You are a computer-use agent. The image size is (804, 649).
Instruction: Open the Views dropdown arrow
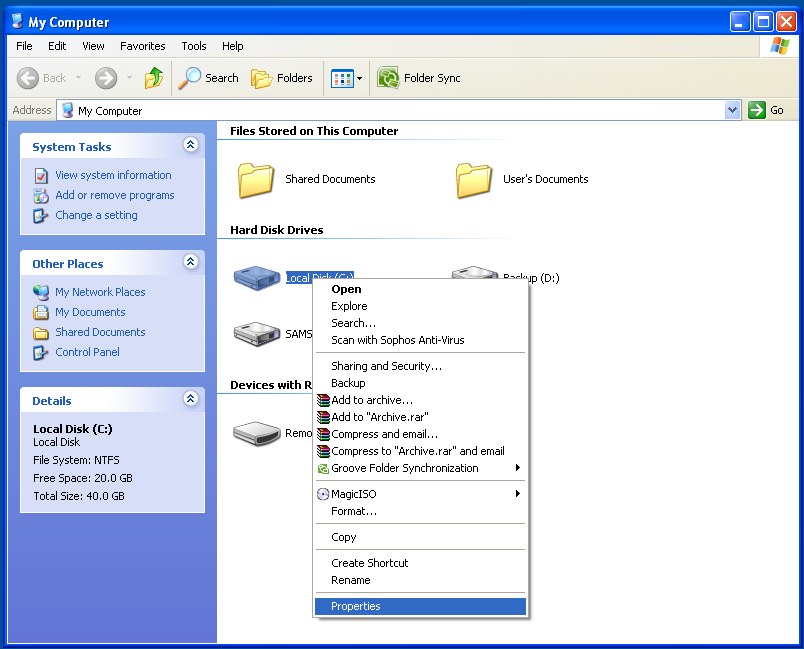359,78
